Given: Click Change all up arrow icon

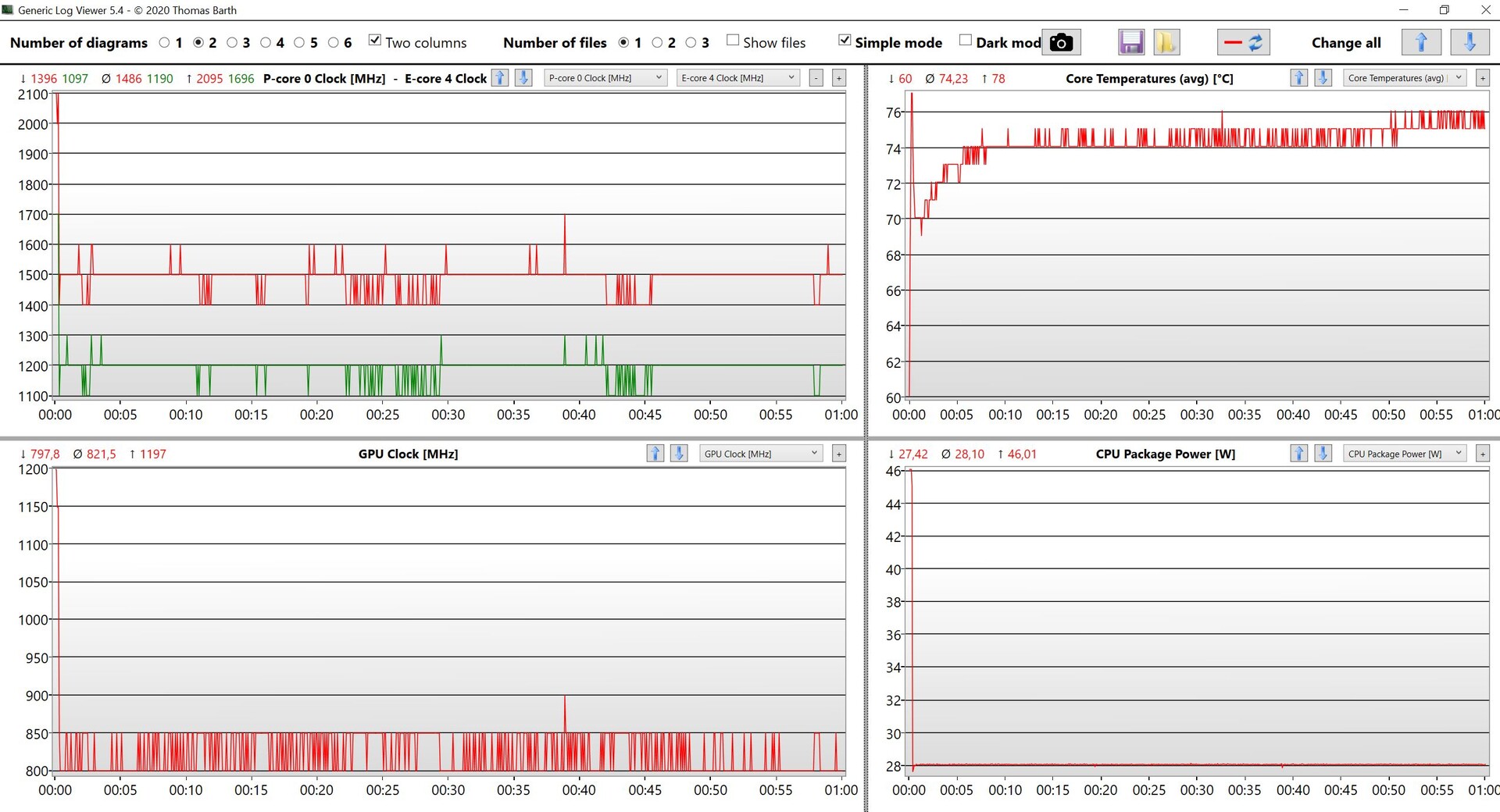Looking at the screenshot, I should click(1421, 43).
